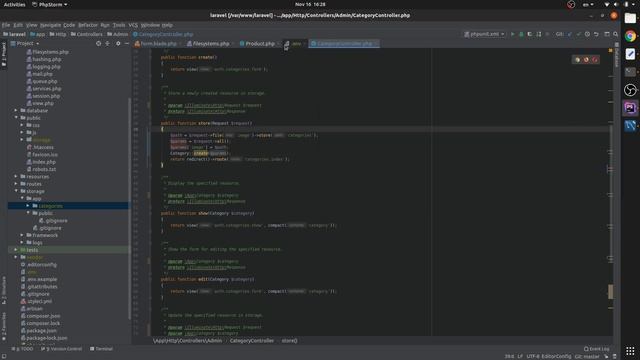Toggle the Database tool window on the right edge
The height and width of the screenshot is (360, 640).
616,55
